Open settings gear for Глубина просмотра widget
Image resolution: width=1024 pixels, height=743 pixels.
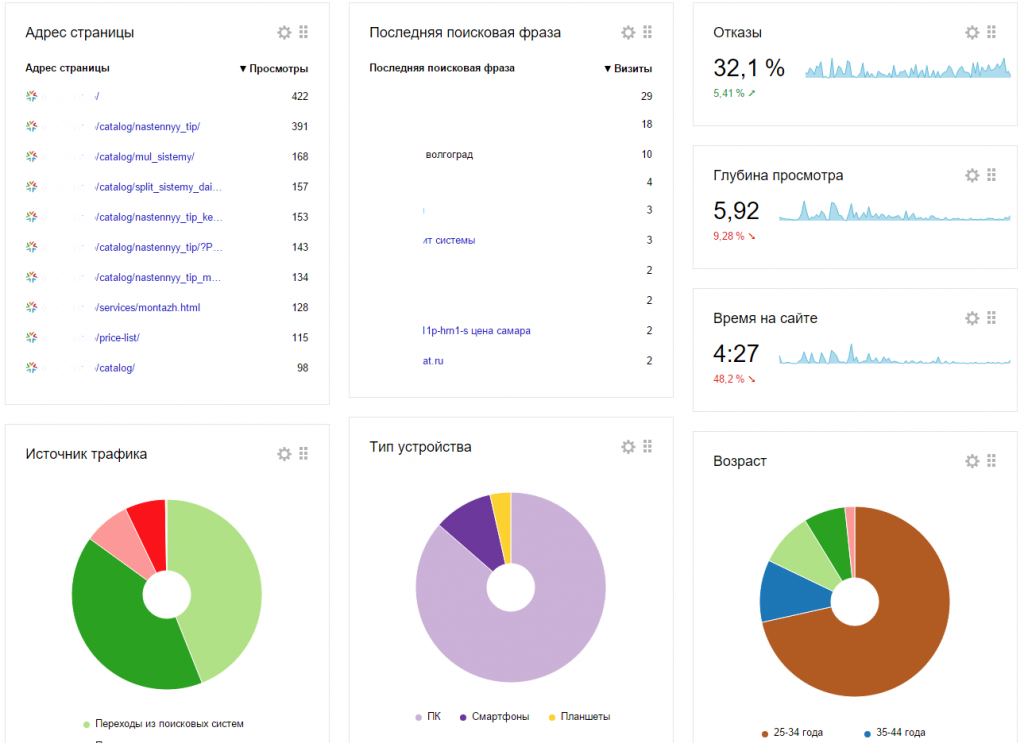point(972,175)
